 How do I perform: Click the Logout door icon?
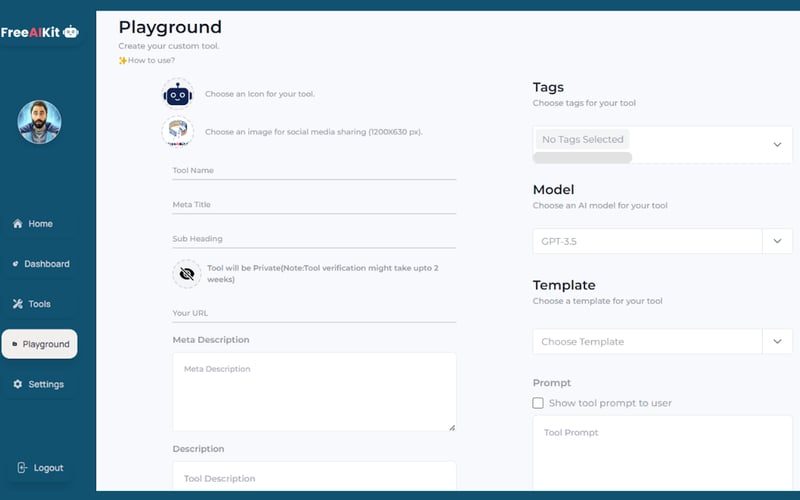point(22,468)
